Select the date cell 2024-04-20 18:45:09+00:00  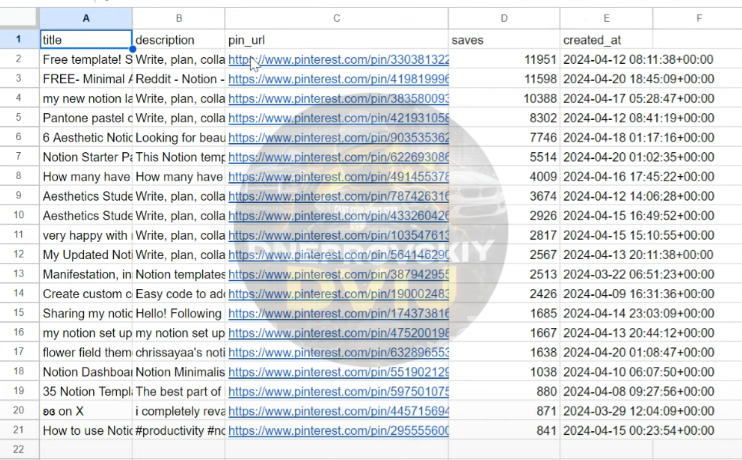pos(638,79)
